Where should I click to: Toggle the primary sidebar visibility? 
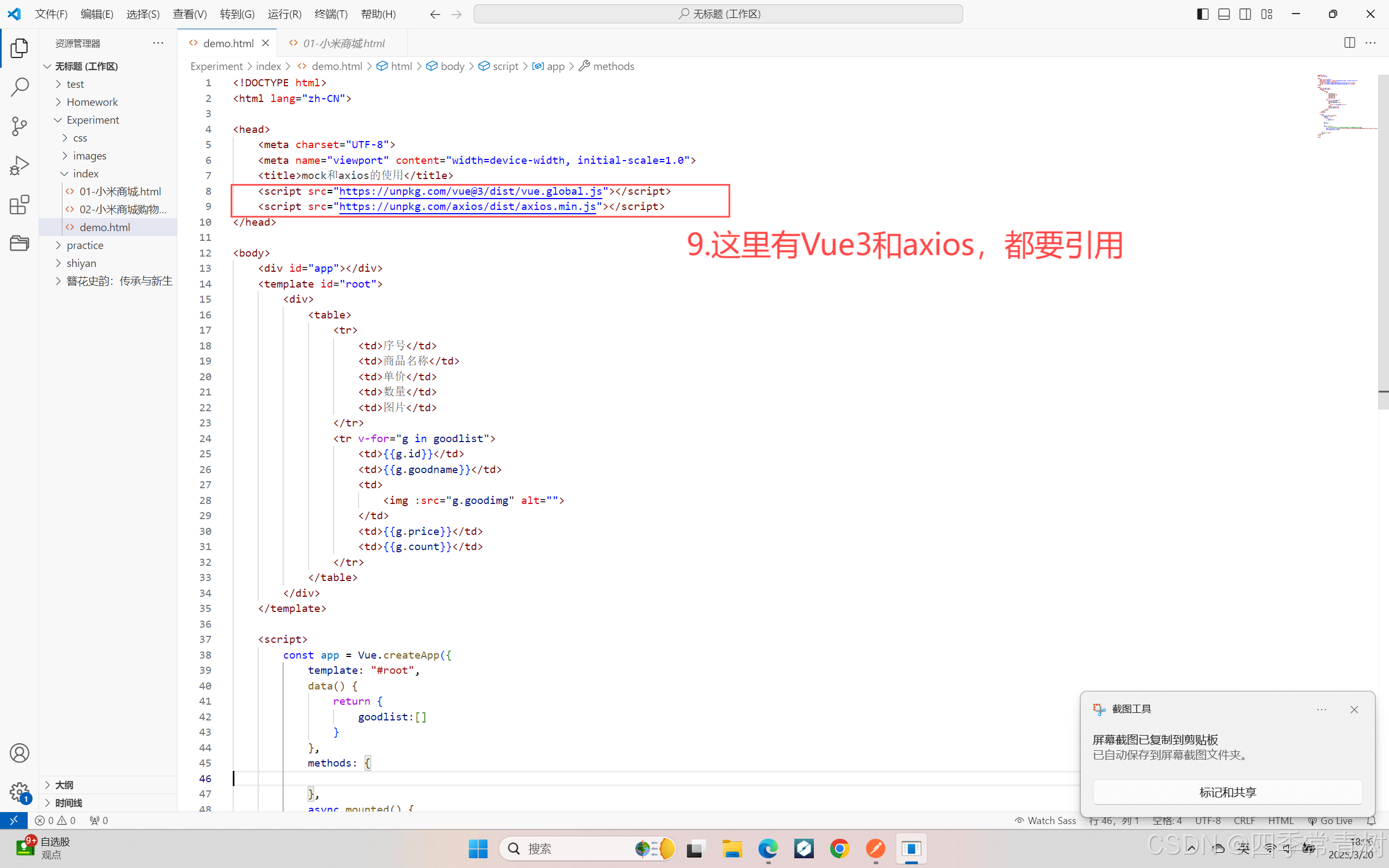point(1202,13)
